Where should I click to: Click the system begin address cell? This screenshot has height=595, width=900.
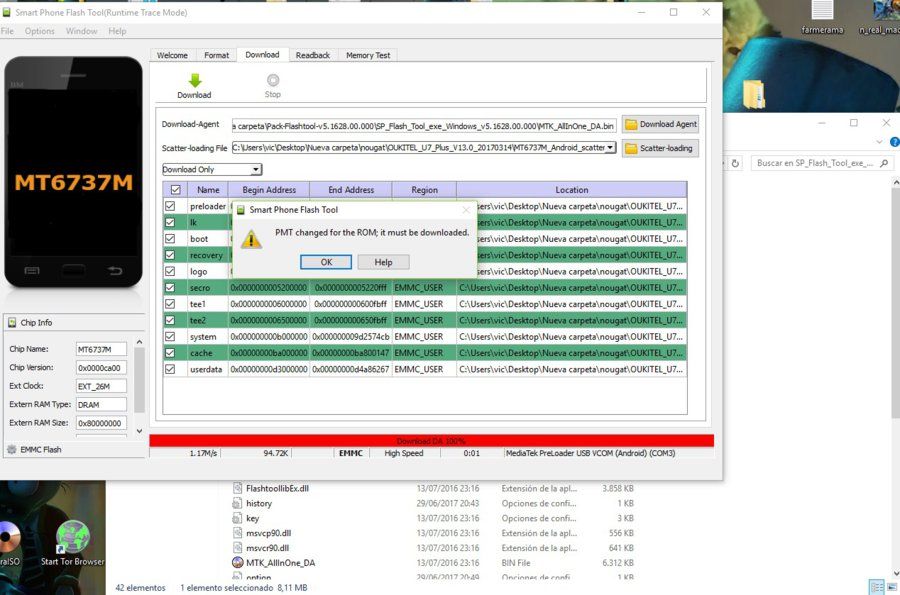pyautogui.click(x=269, y=336)
